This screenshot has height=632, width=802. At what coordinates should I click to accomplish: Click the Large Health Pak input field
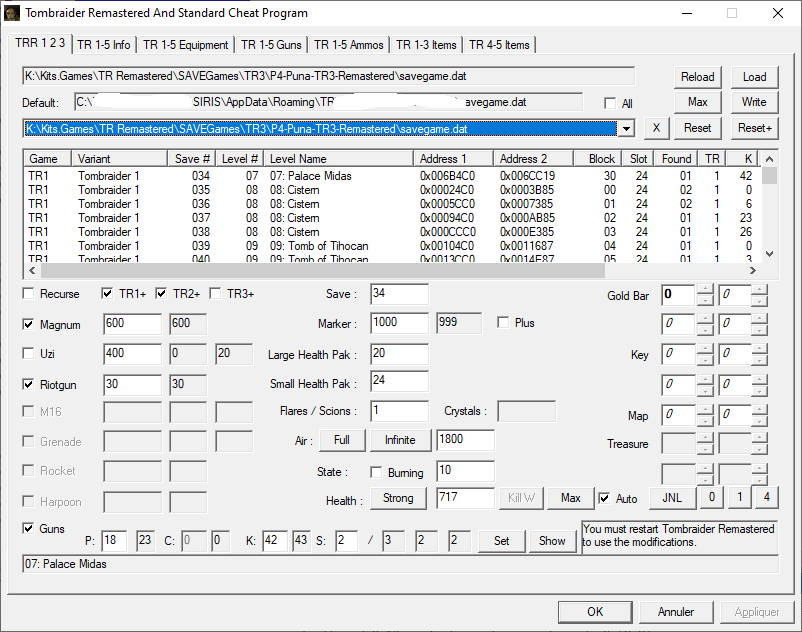tap(399, 355)
